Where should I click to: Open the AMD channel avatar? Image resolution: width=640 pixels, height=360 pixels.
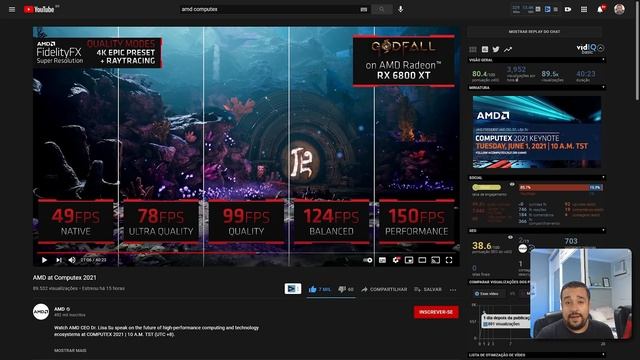pyautogui.click(x=41, y=312)
